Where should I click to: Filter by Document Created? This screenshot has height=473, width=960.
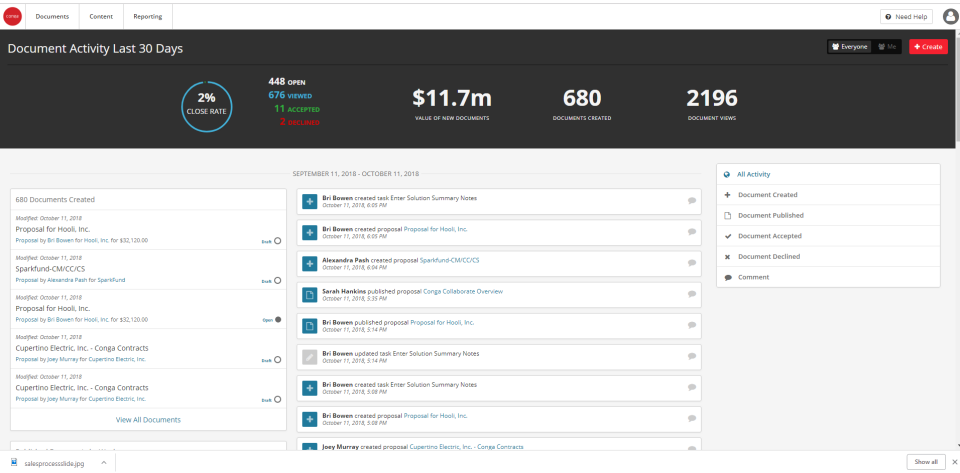point(828,195)
